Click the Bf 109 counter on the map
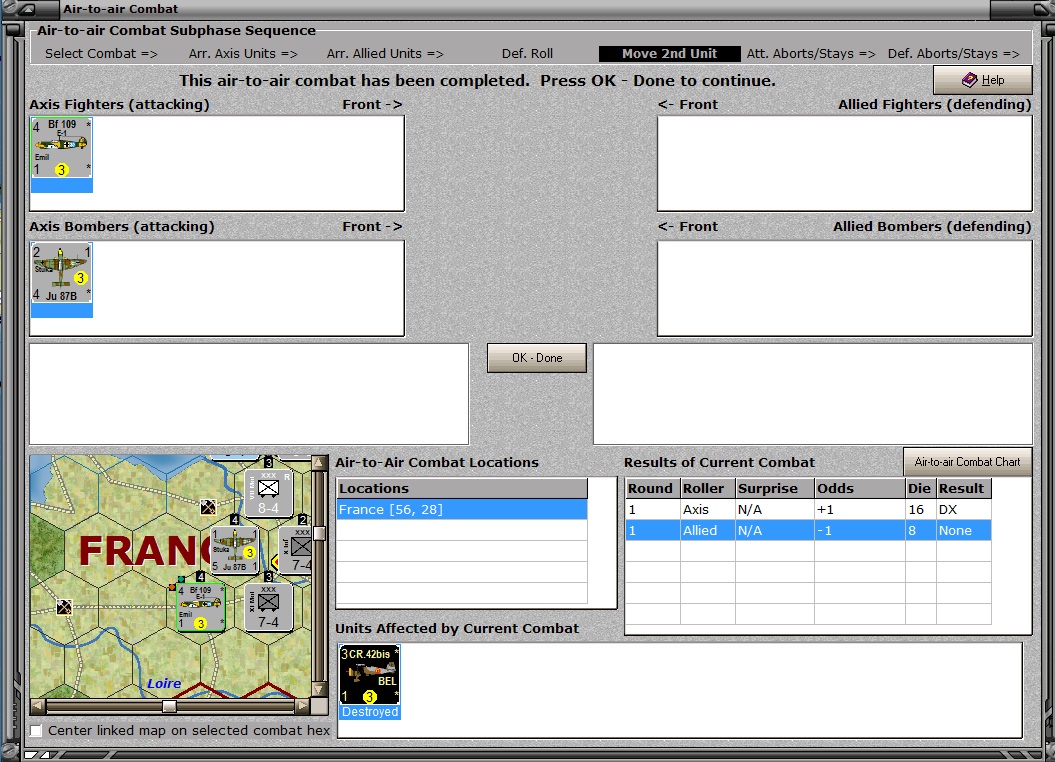 pos(201,607)
